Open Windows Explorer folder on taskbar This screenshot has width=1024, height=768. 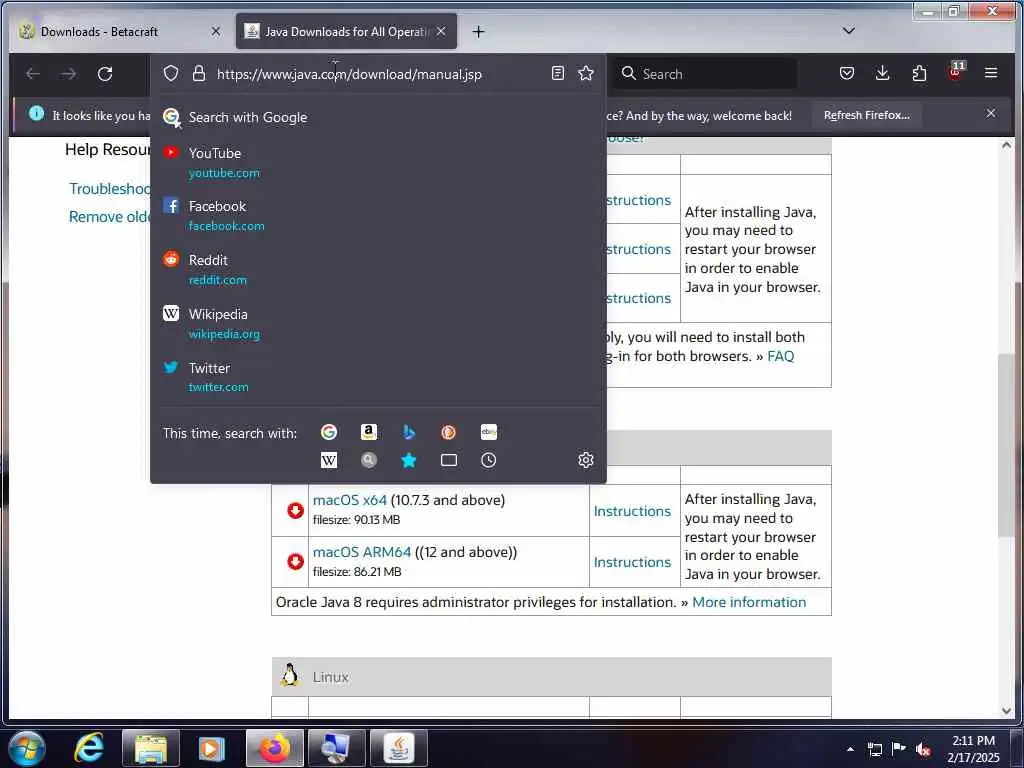point(151,748)
